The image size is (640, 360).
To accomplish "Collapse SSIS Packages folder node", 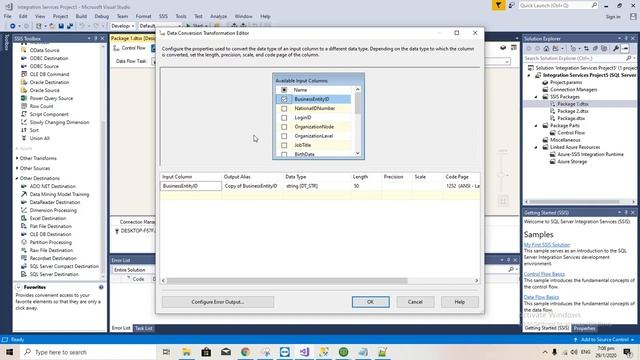I will point(536,97).
